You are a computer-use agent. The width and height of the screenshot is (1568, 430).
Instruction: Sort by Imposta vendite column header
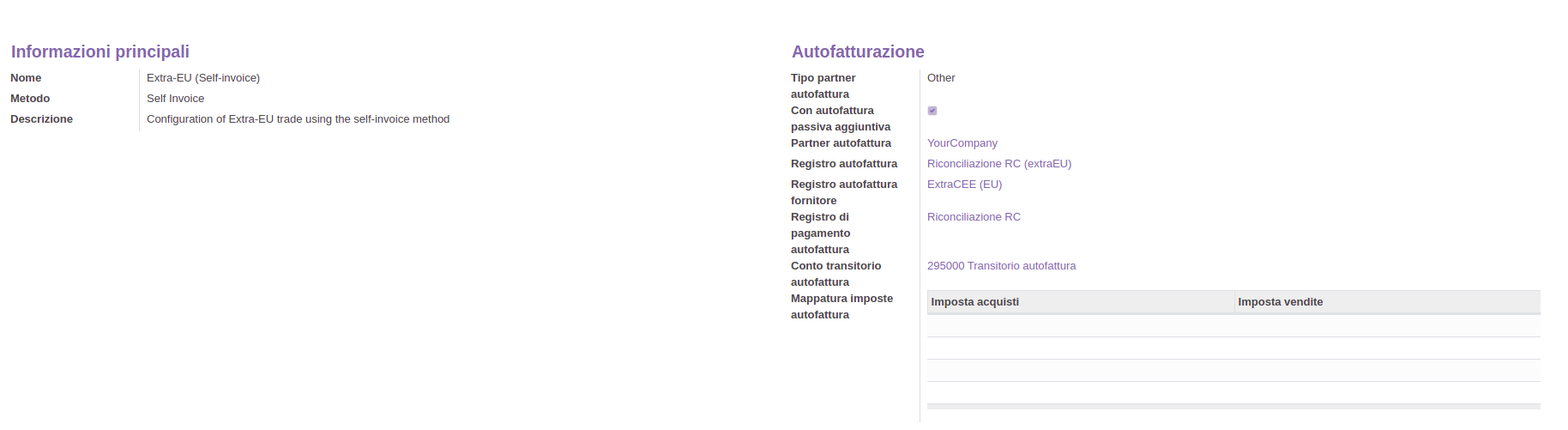click(1280, 302)
